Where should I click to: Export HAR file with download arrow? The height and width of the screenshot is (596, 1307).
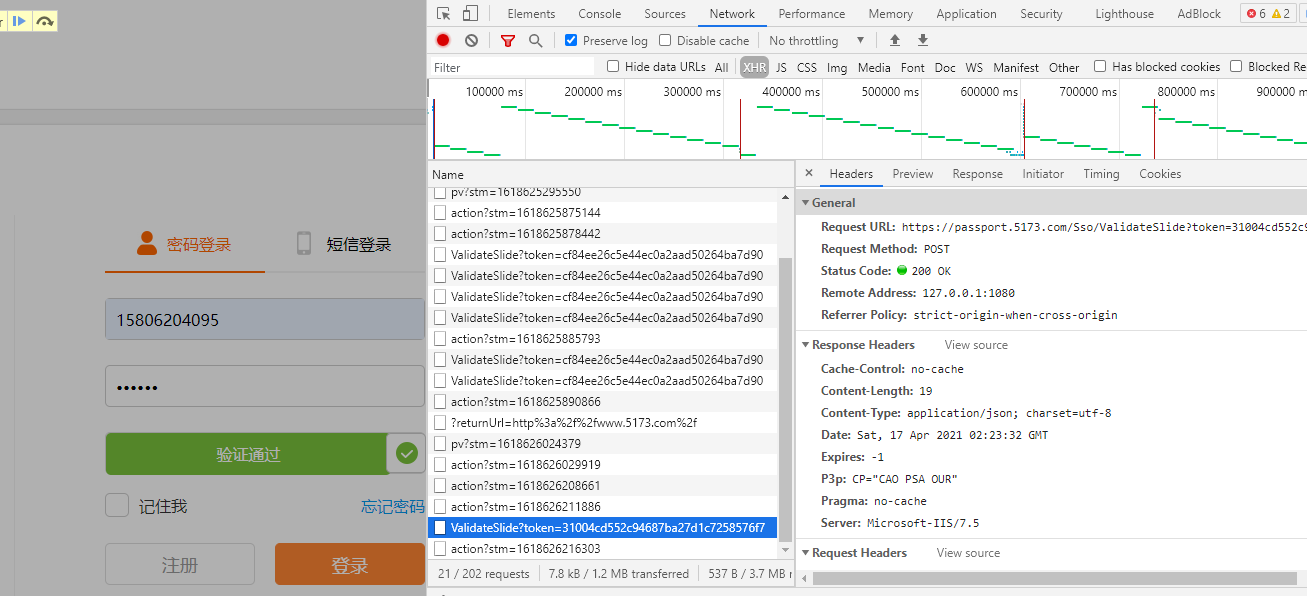click(x=923, y=40)
